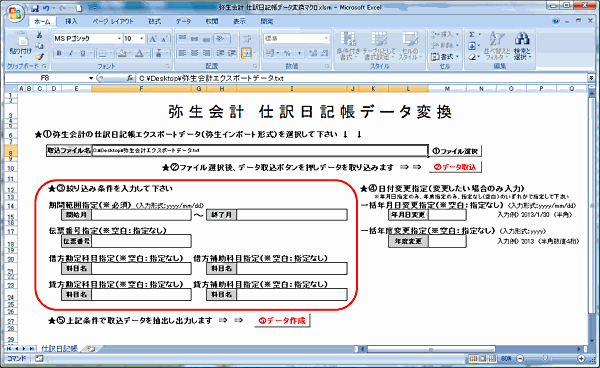Align text left
This screenshot has width=600, height=368.
click(183, 53)
